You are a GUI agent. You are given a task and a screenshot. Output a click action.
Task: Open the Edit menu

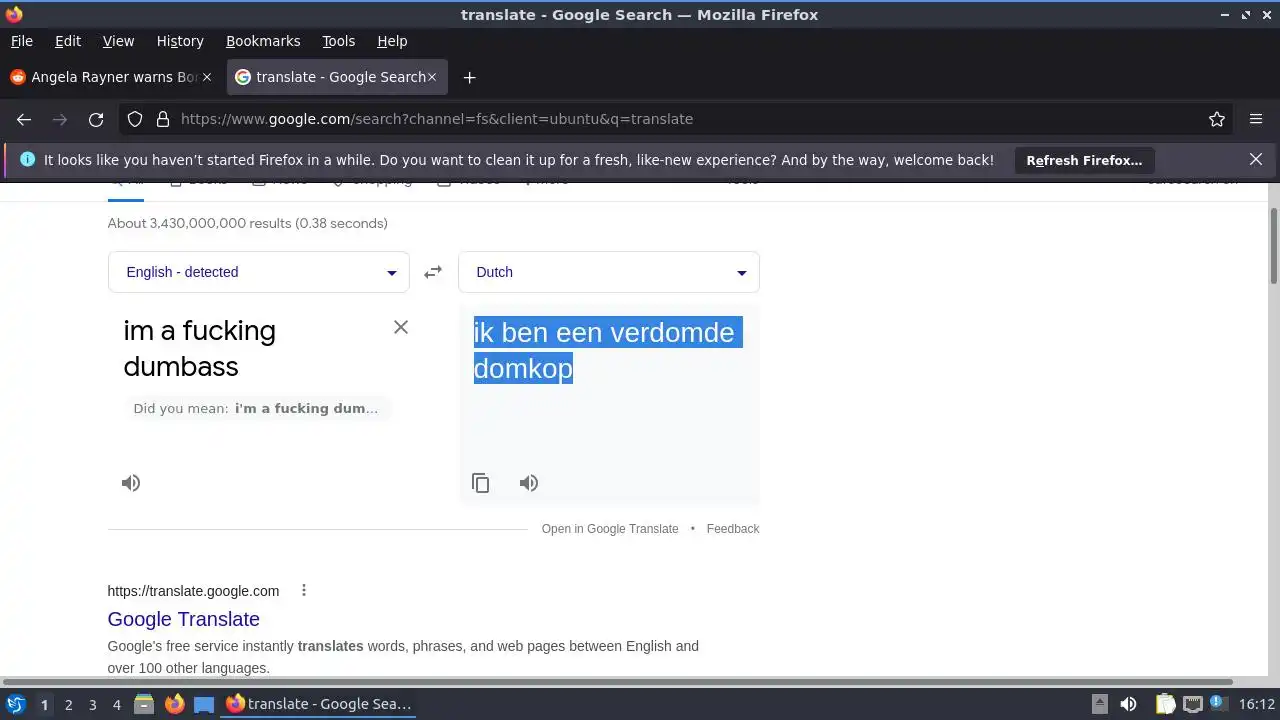click(68, 41)
